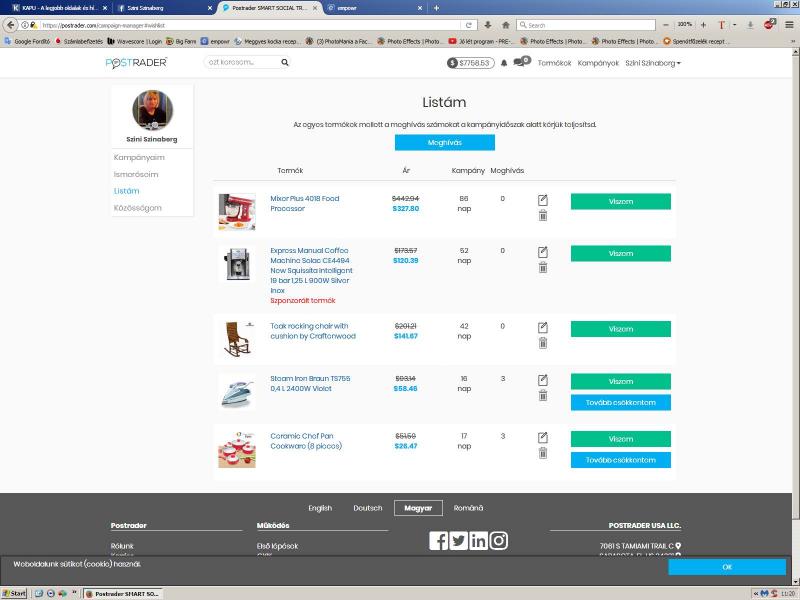The image size is (800, 600).
Task: Delete the Ceramic Chef Pan Cookware item
Action: (x=543, y=453)
